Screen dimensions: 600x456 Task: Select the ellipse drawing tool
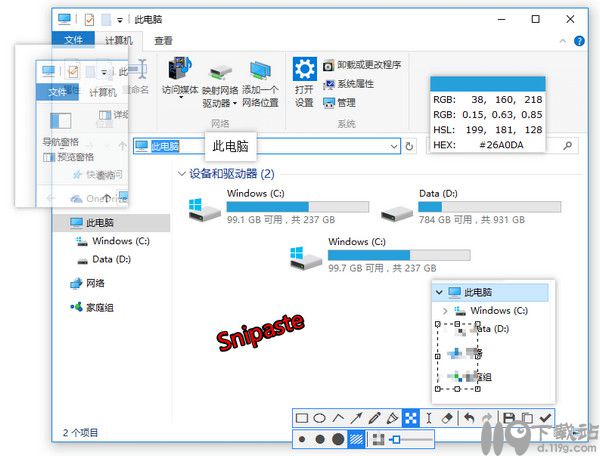point(320,418)
